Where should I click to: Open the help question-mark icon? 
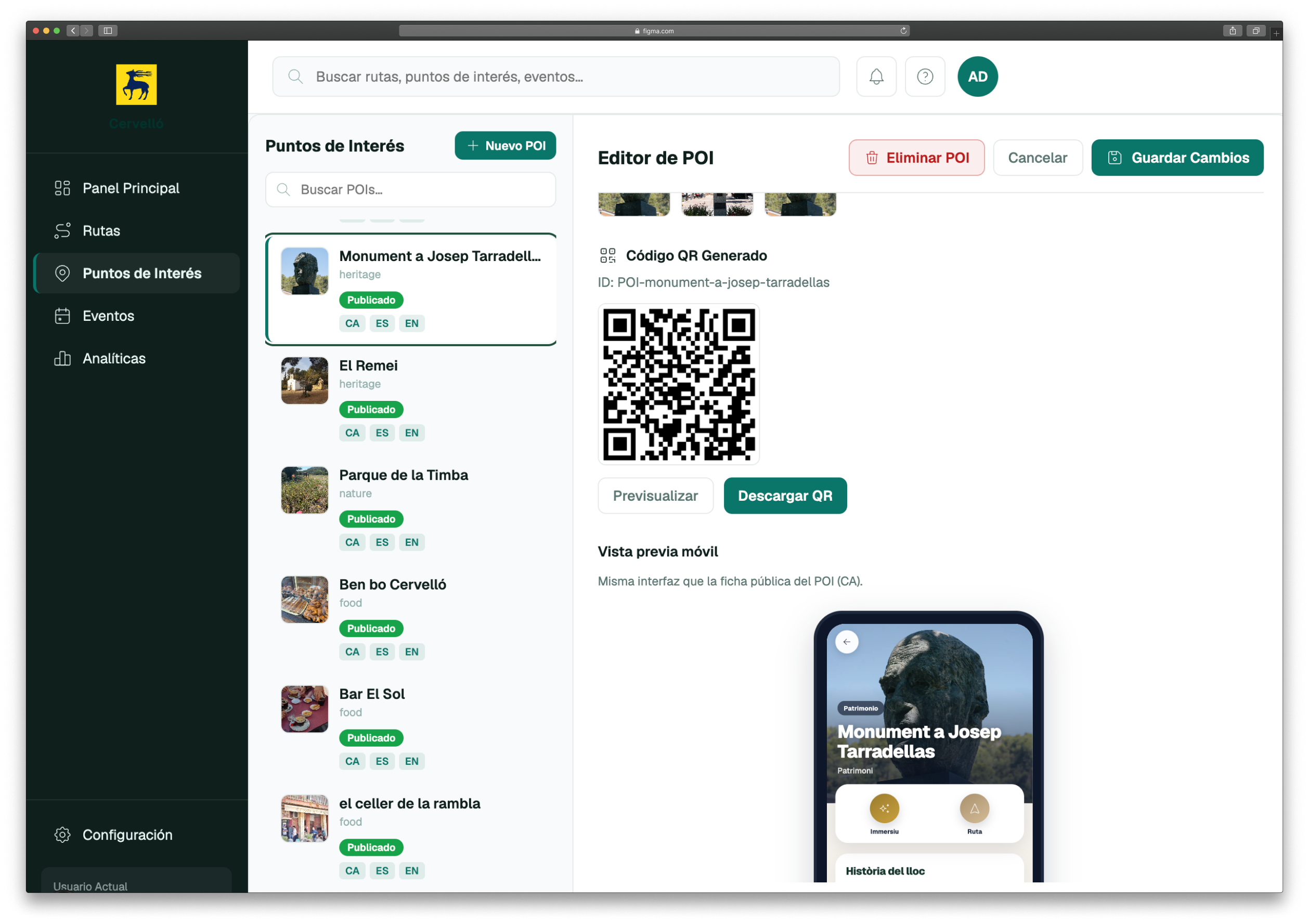[x=925, y=76]
